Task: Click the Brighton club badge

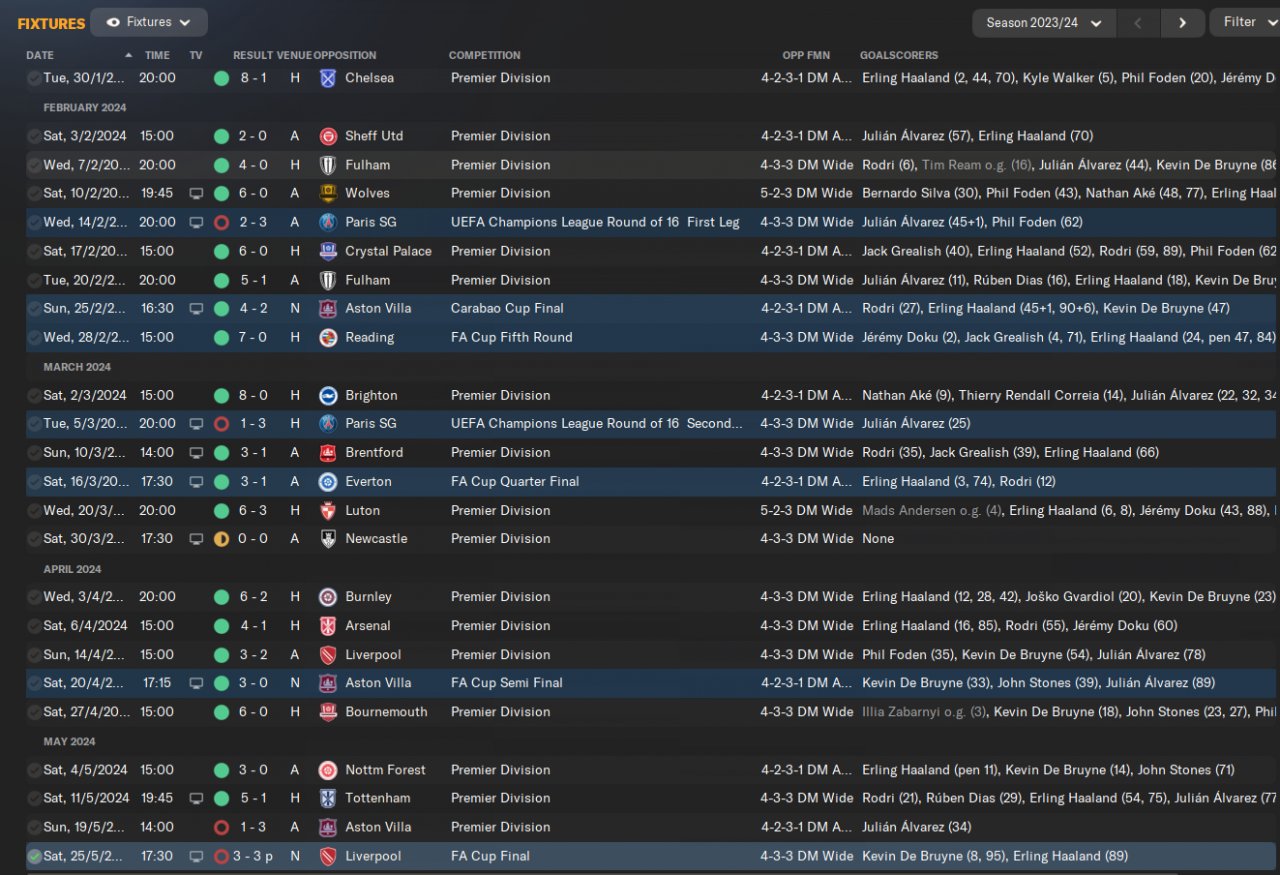Action: click(327, 395)
